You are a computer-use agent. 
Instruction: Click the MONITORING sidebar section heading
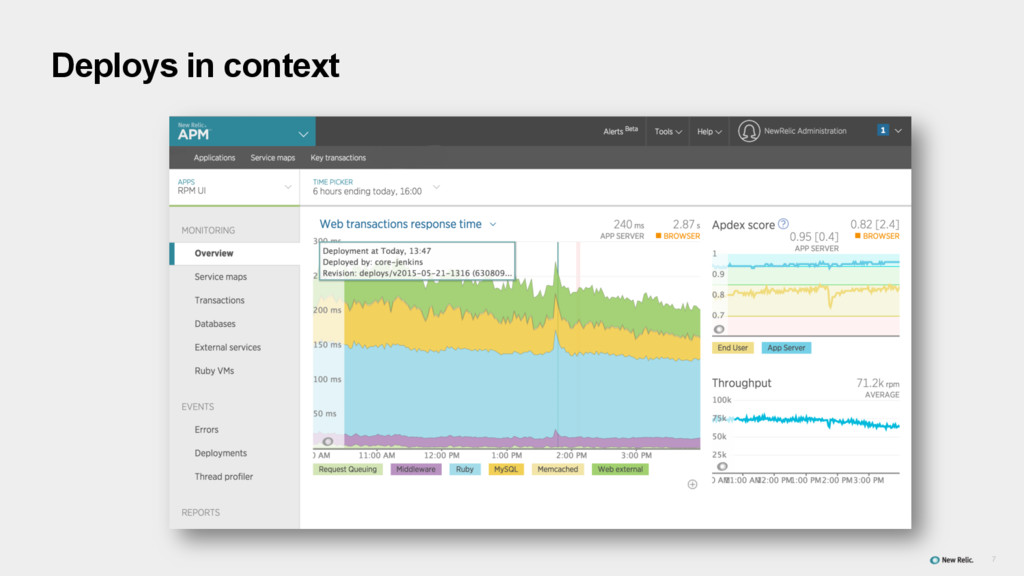[208, 231]
